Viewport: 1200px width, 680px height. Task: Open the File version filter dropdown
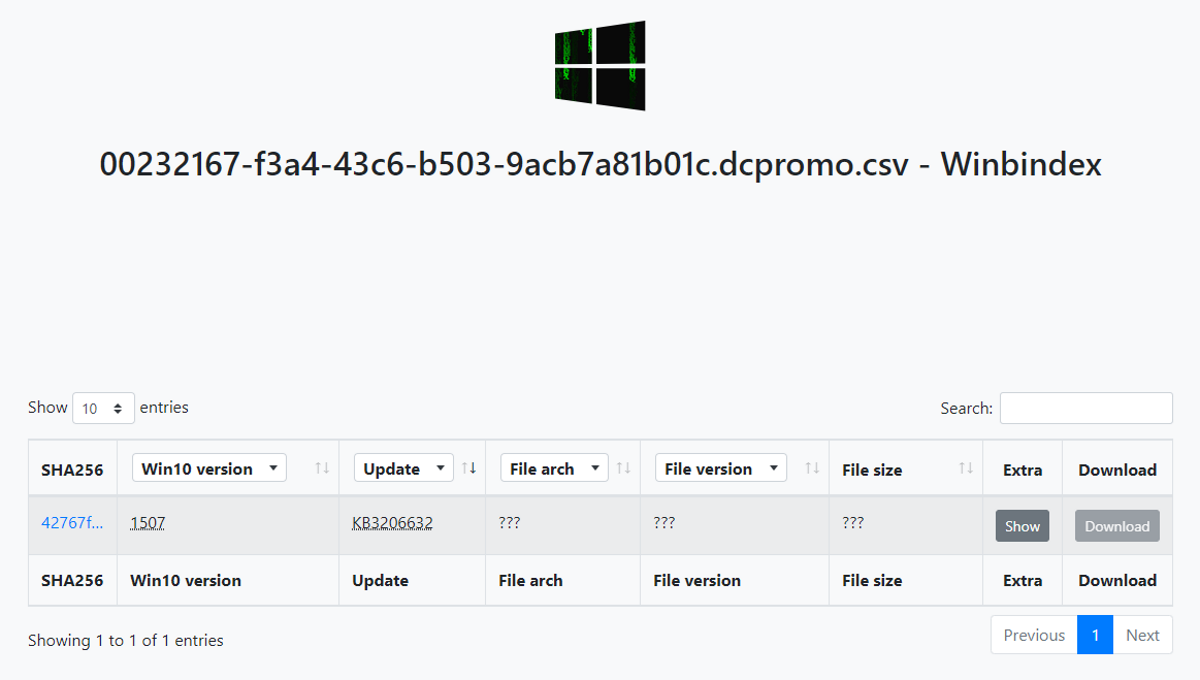pyautogui.click(x=720, y=468)
